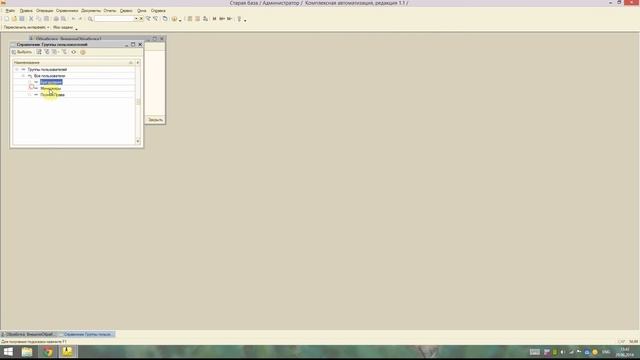The width and height of the screenshot is (640, 360).
Task: Open the Справочники menu
Action: point(67,11)
